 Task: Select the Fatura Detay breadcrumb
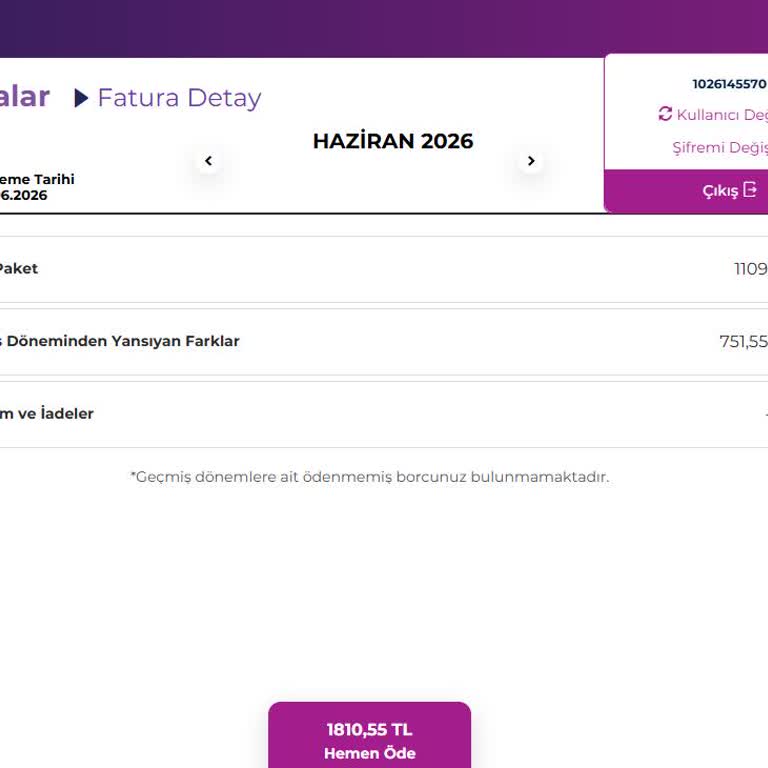point(179,97)
